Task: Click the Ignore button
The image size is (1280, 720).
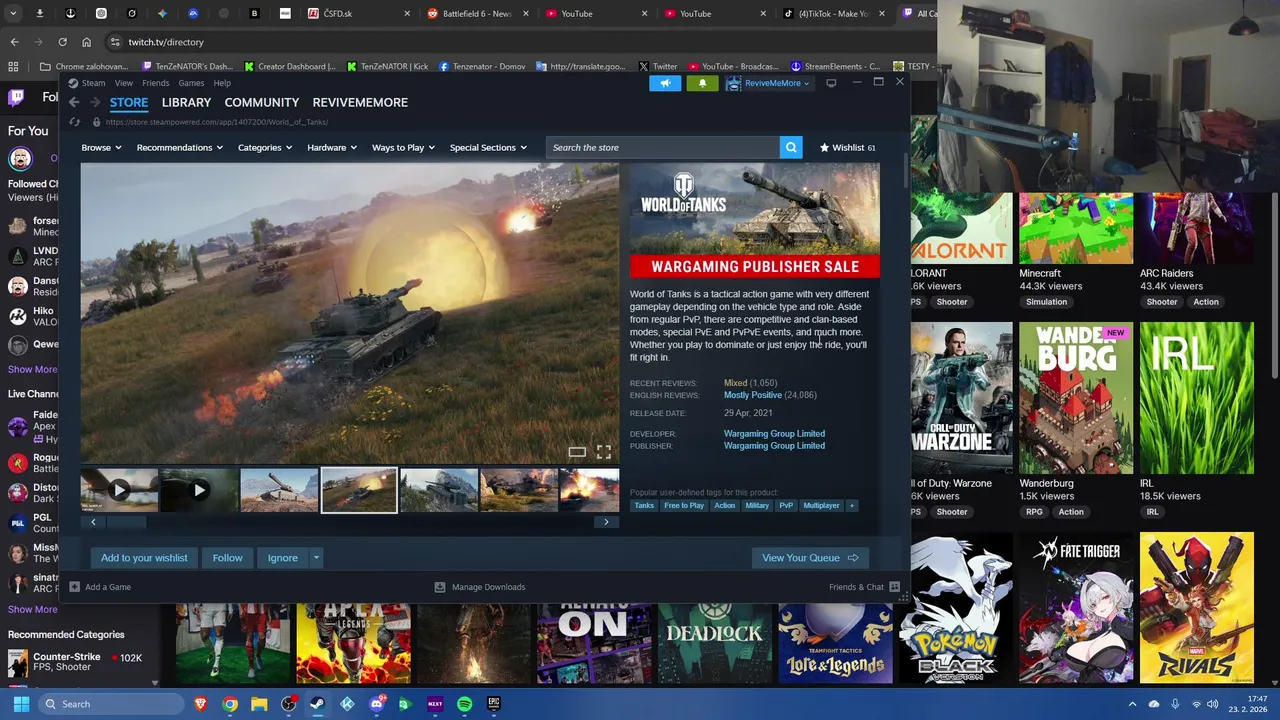Action: (282, 558)
